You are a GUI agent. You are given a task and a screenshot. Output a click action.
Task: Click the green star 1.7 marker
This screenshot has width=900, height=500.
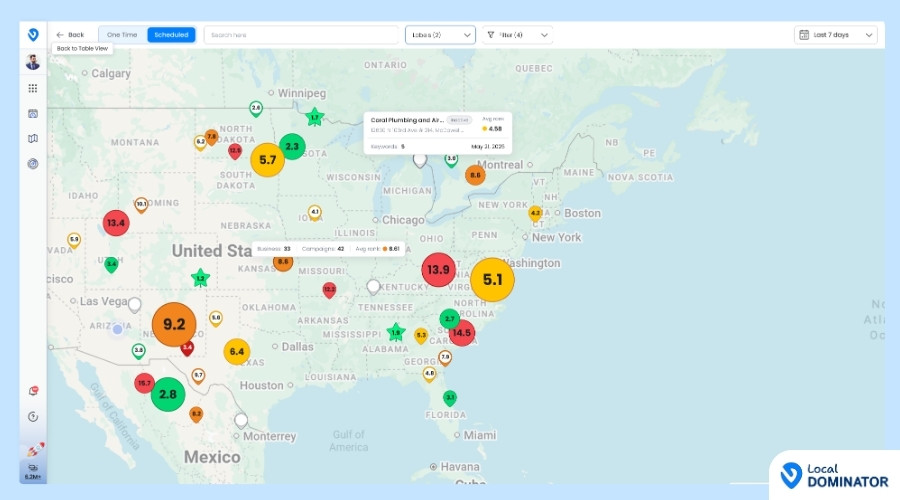[x=314, y=117]
